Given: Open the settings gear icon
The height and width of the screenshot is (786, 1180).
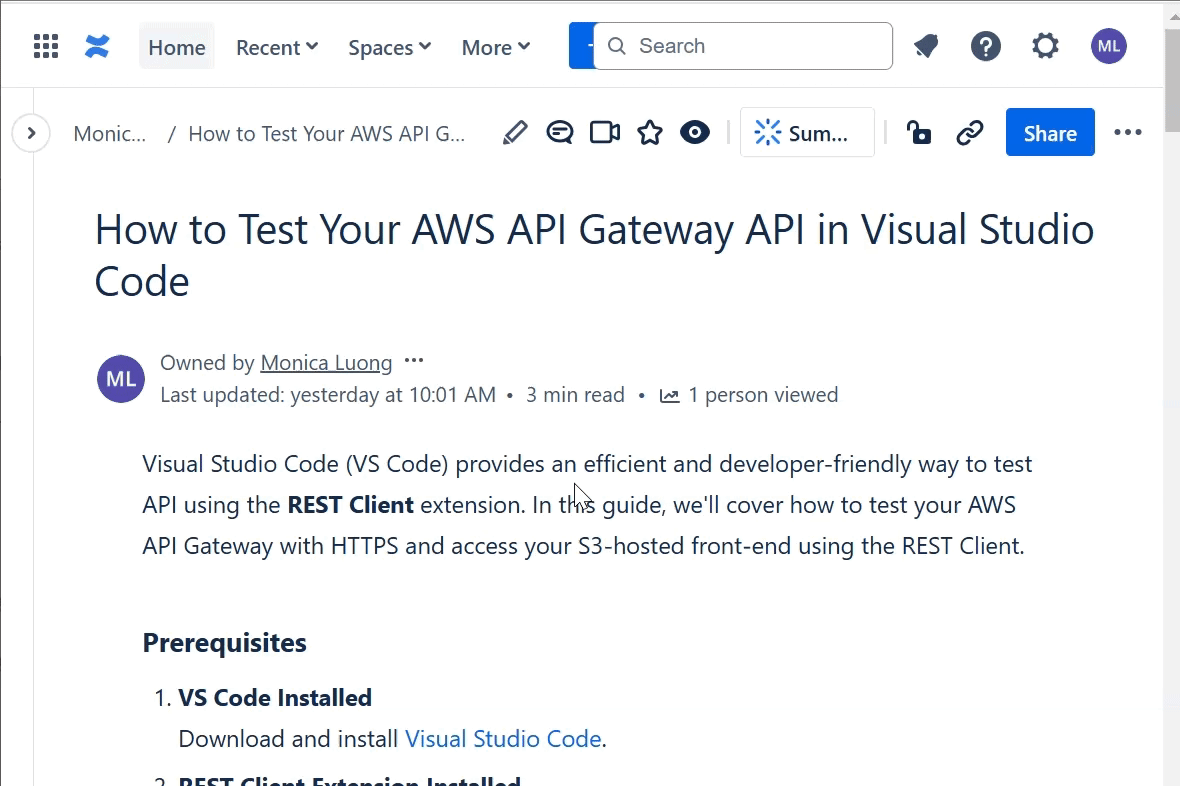Looking at the screenshot, I should point(1045,47).
